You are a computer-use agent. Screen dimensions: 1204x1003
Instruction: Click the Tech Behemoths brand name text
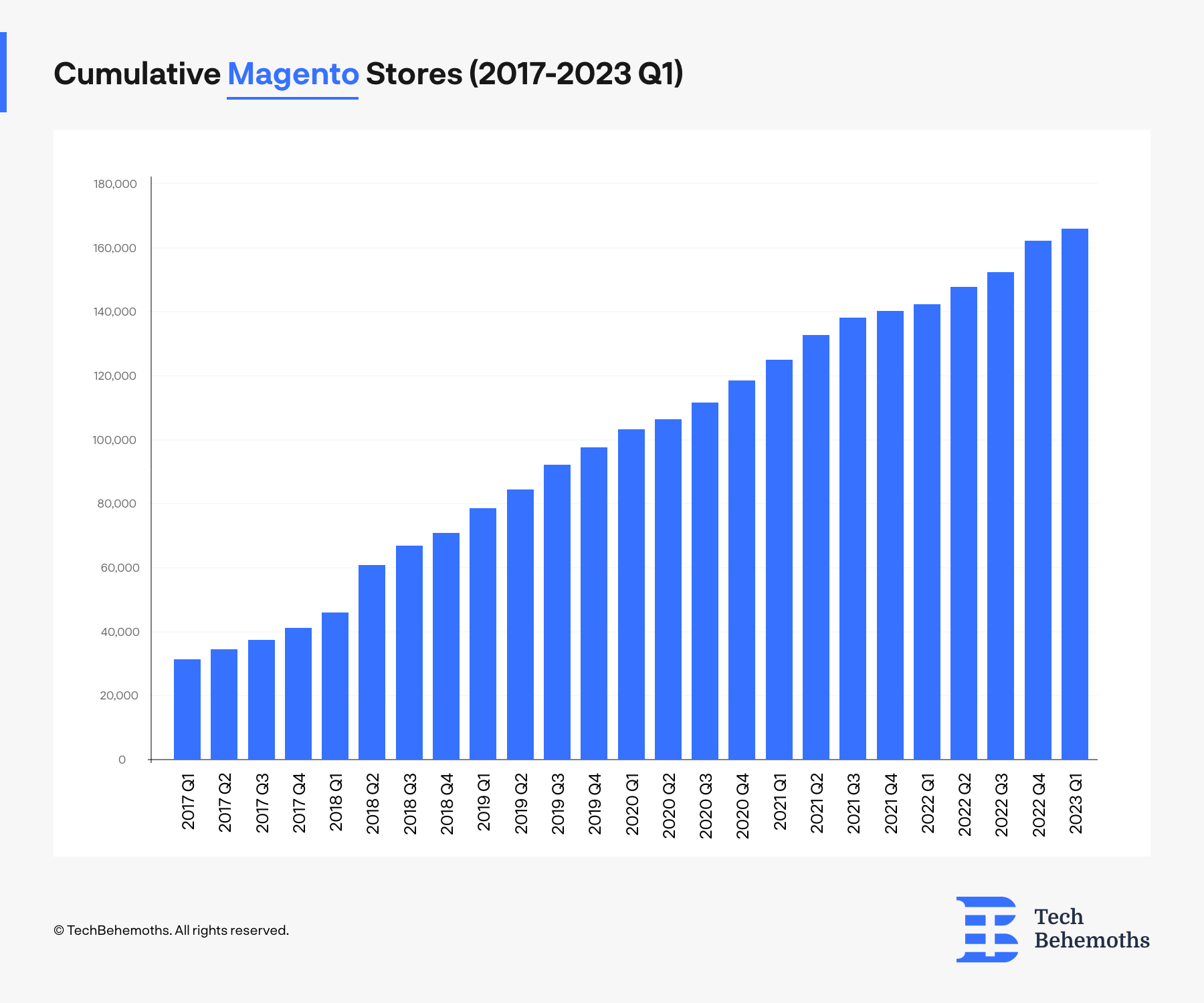click(x=1092, y=928)
